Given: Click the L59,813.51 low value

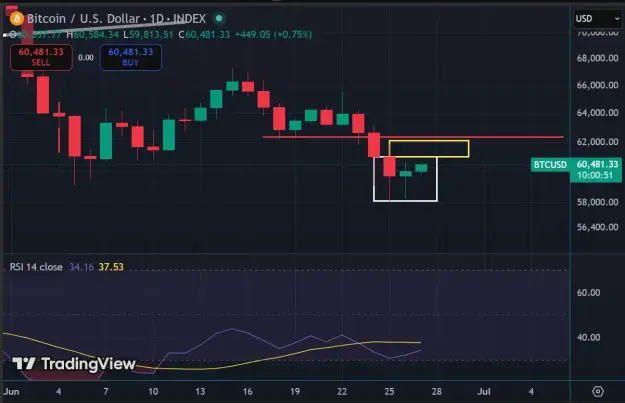Looking at the screenshot, I should coord(148,35).
